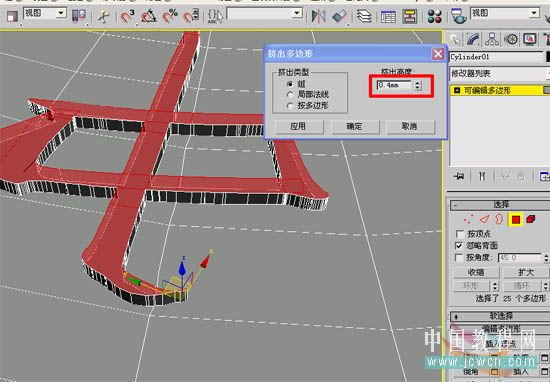Click the Use Pivot Point Center icon
The width and height of the screenshot is (550, 382).
tap(79, 16)
